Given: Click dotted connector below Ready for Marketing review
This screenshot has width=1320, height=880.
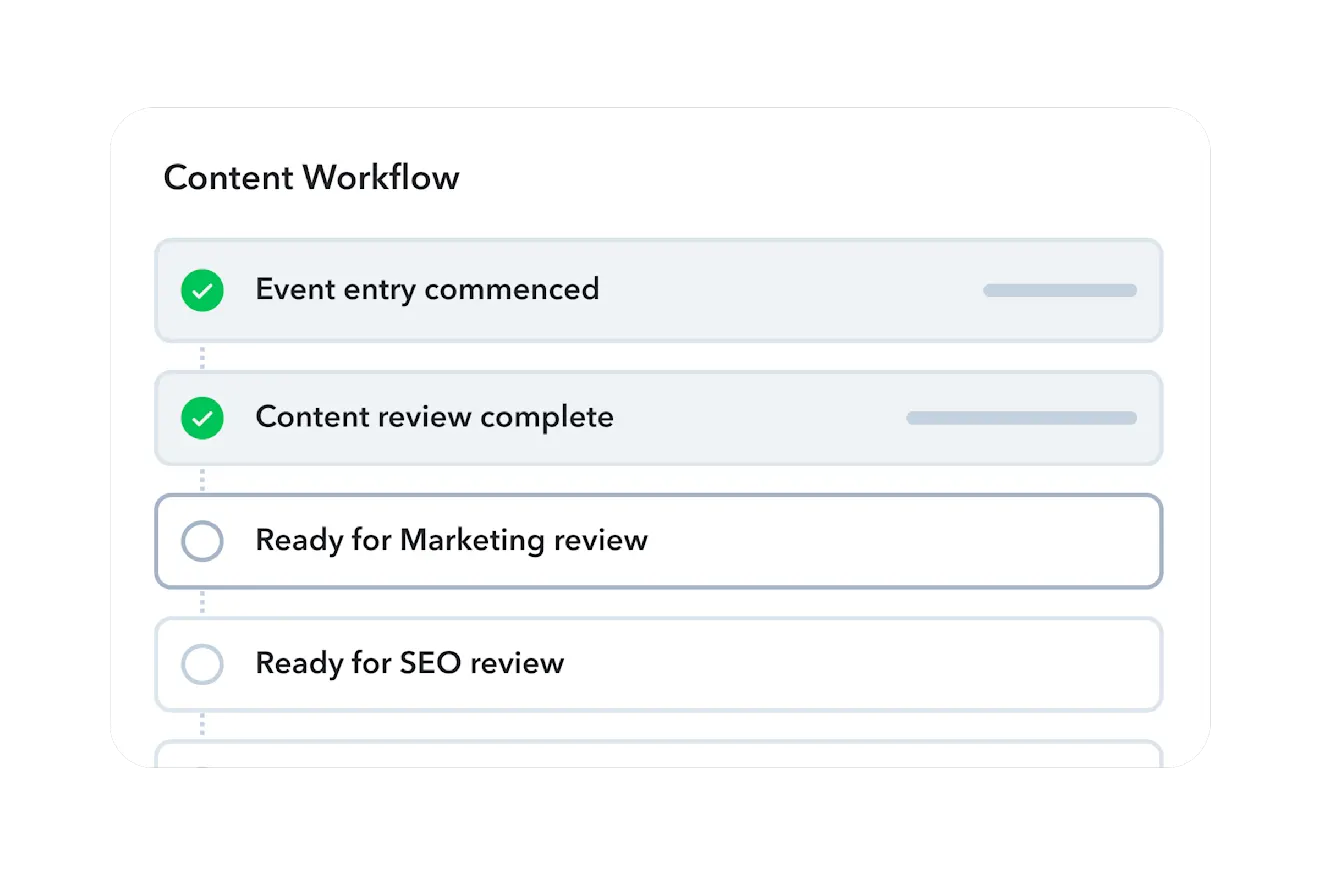Looking at the screenshot, I should (202, 603).
